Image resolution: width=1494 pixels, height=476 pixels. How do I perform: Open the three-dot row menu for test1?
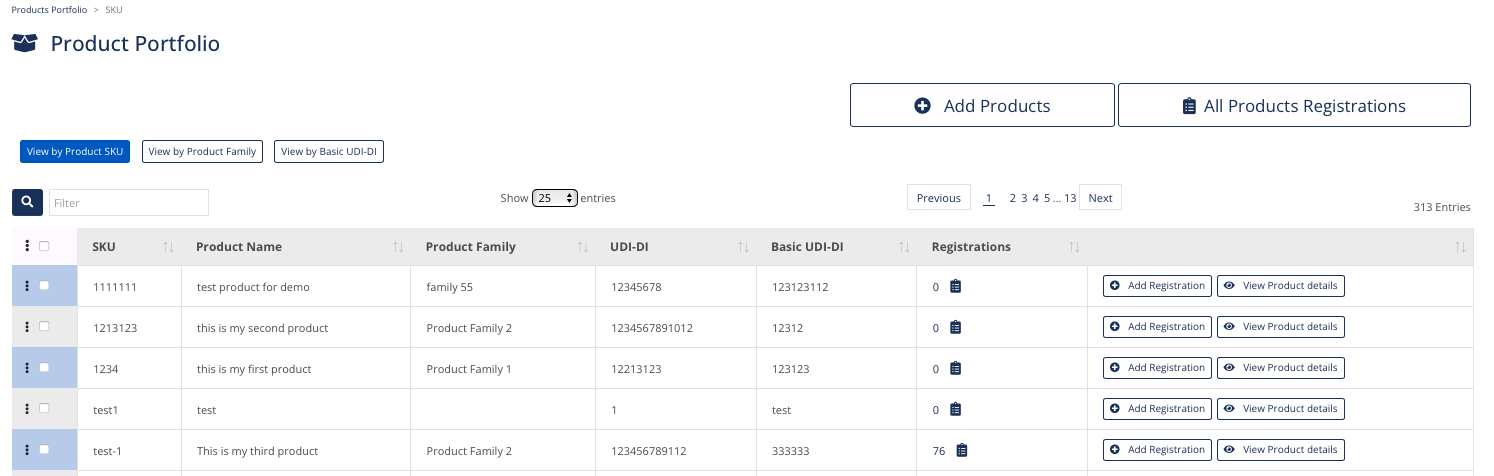(27, 409)
